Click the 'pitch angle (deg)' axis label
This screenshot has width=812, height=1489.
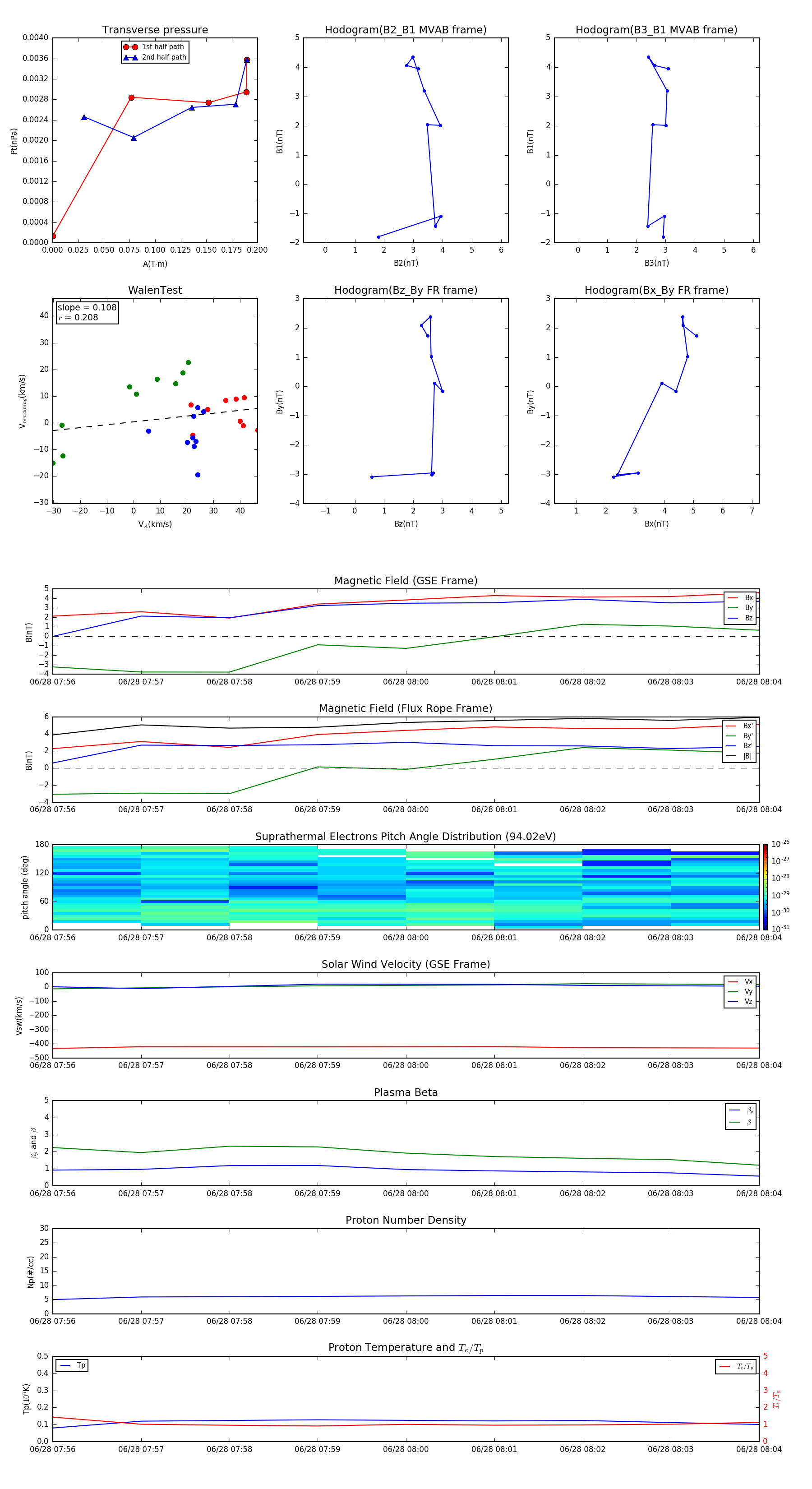pyautogui.click(x=25, y=887)
